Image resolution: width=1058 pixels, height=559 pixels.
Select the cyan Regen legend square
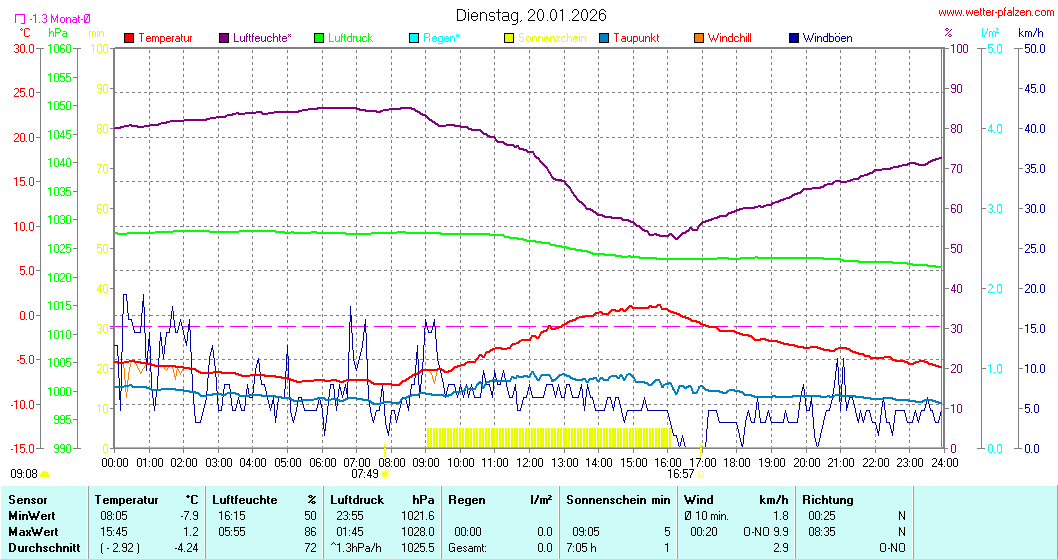pyautogui.click(x=414, y=38)
